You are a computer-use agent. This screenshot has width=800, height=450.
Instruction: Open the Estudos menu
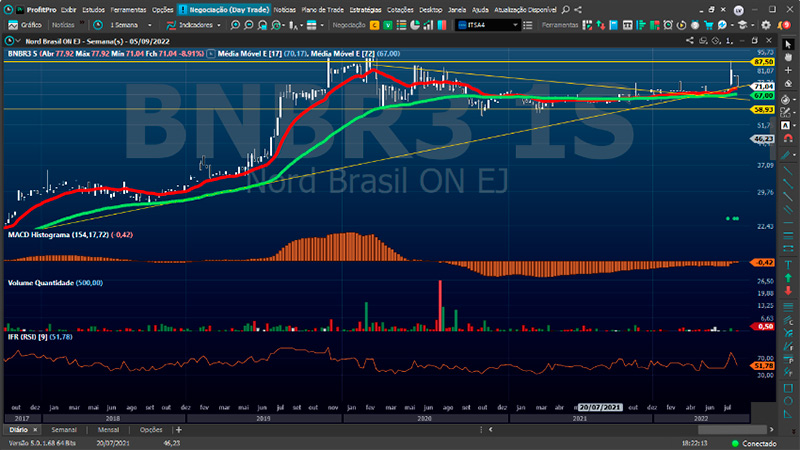(93, 10)
